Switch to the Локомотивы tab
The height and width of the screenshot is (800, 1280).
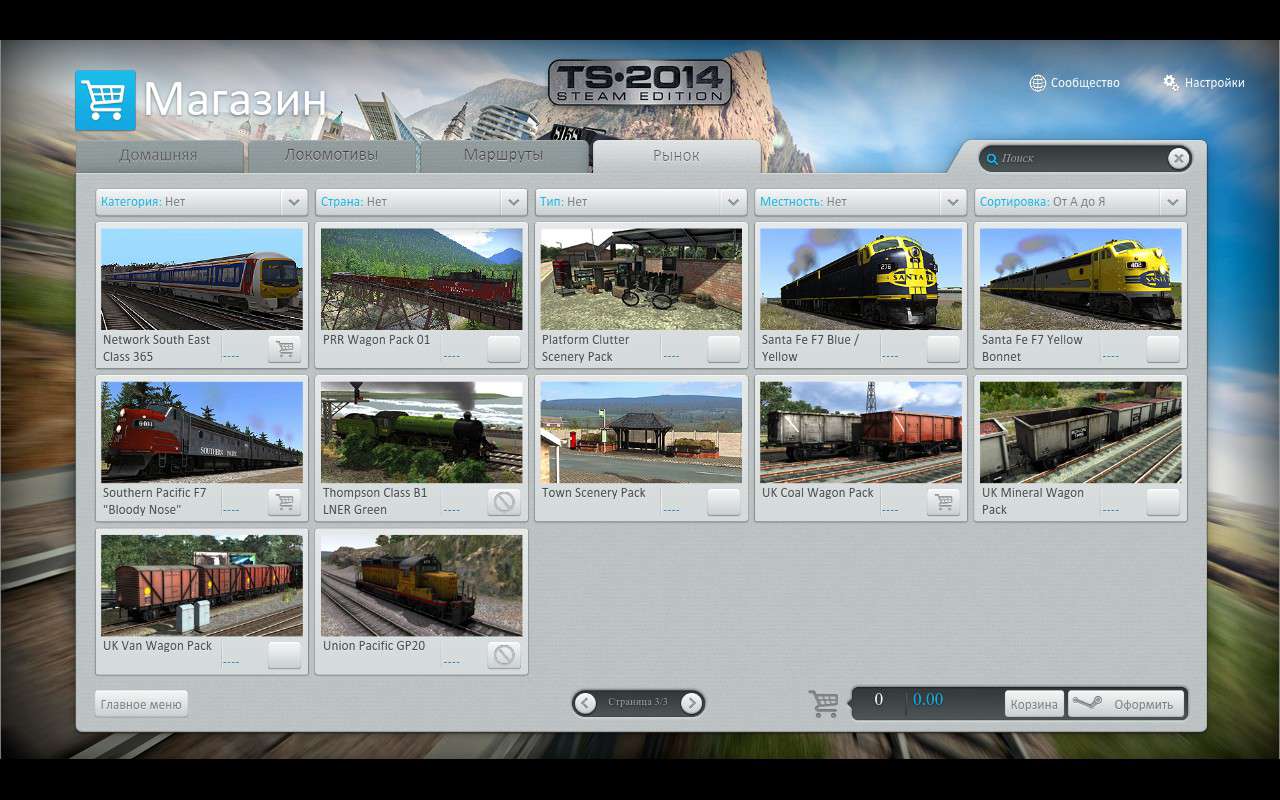pos(331,155)
